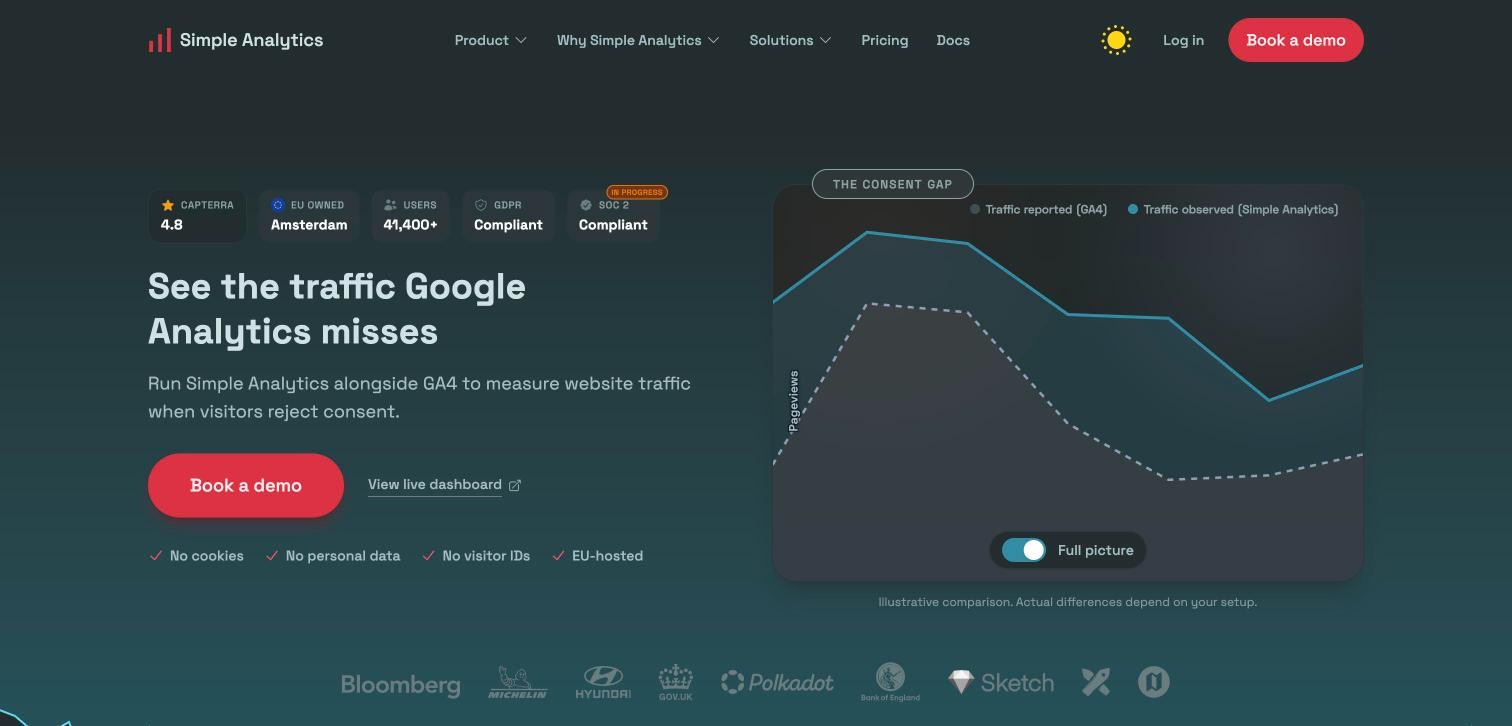Click the Capterra star icon
Image resolution: width=1512 pixels, height=726 pixels.
[168, 205]
